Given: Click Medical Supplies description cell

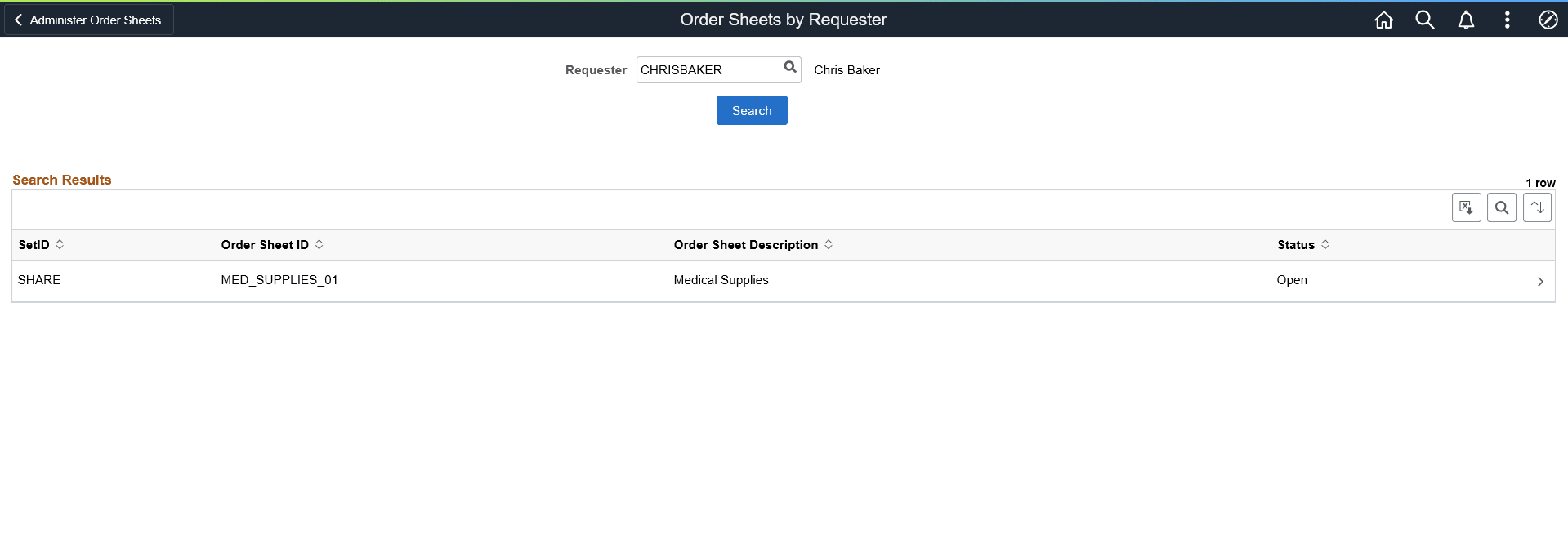Looking at the screenshot, I should pyautogui.click(x=721, y=280).
